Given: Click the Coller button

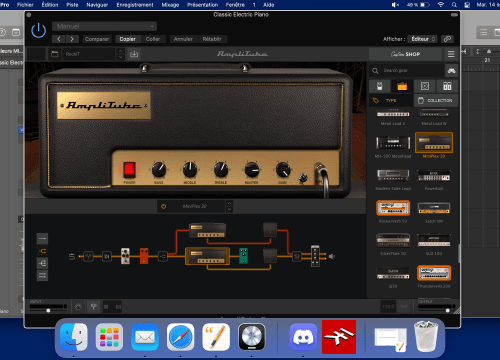Looking at the screenshot, I should 153,39.
